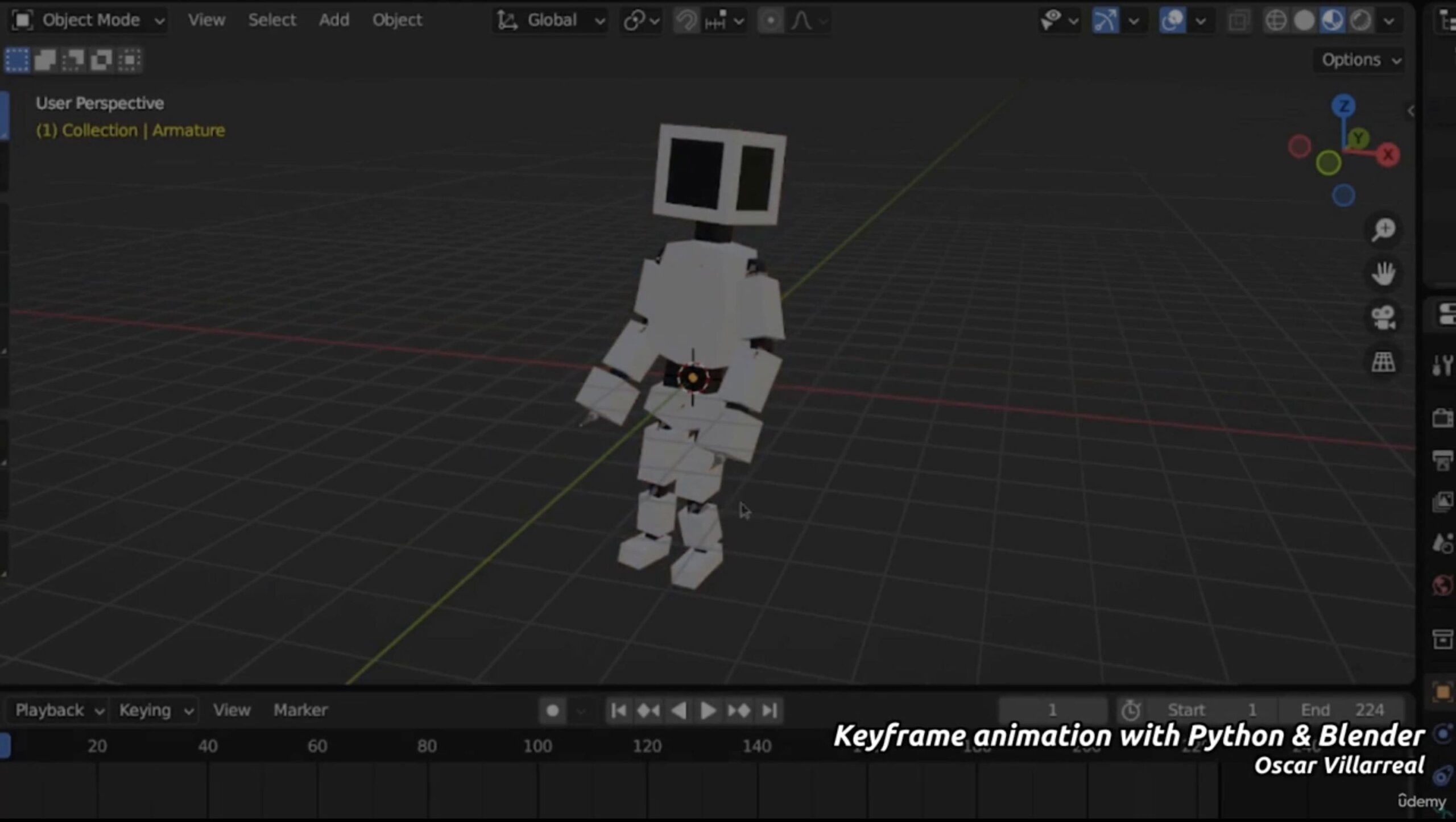Click the Marker menu in timeline
The image size is (1456, 822).
tap(300, 710)
